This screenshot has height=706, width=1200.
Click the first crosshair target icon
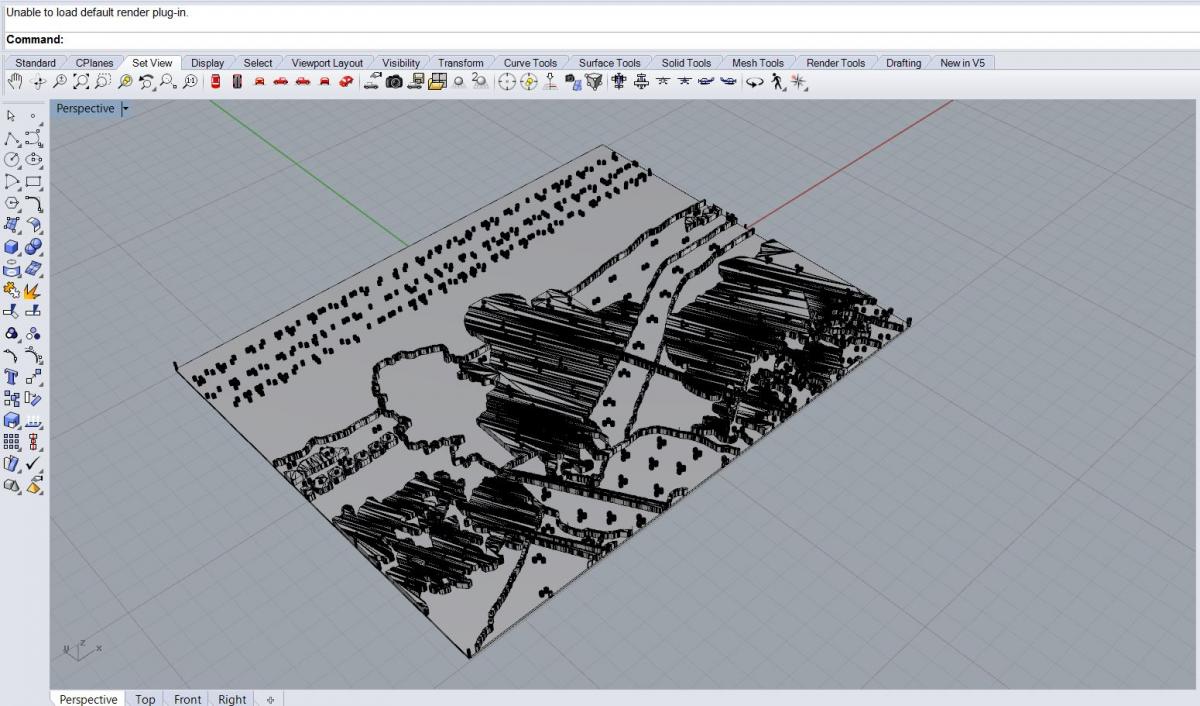point(507,82)
